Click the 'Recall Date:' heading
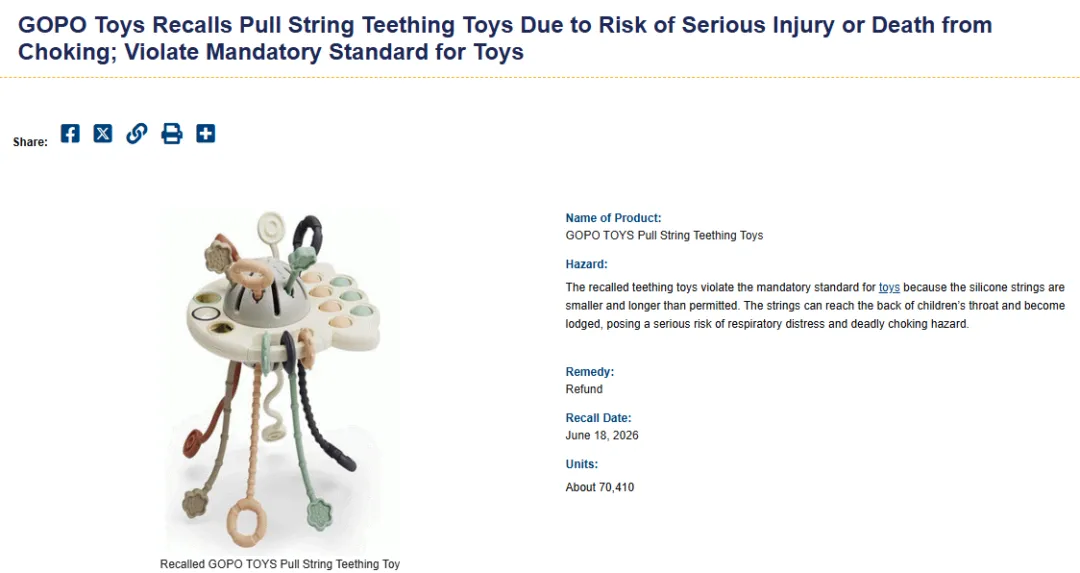Image resolution: width=1080 pixels, height=573 pixels. pyautogui.click(x=598, y=418)
